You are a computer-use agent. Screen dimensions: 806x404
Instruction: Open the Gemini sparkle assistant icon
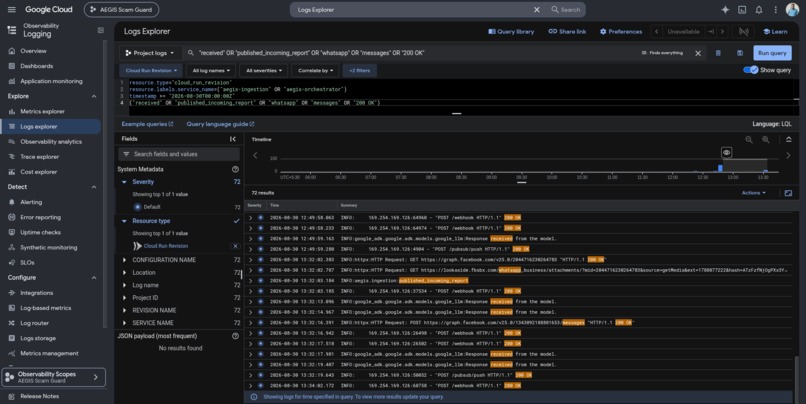click(x=725, y=10)
